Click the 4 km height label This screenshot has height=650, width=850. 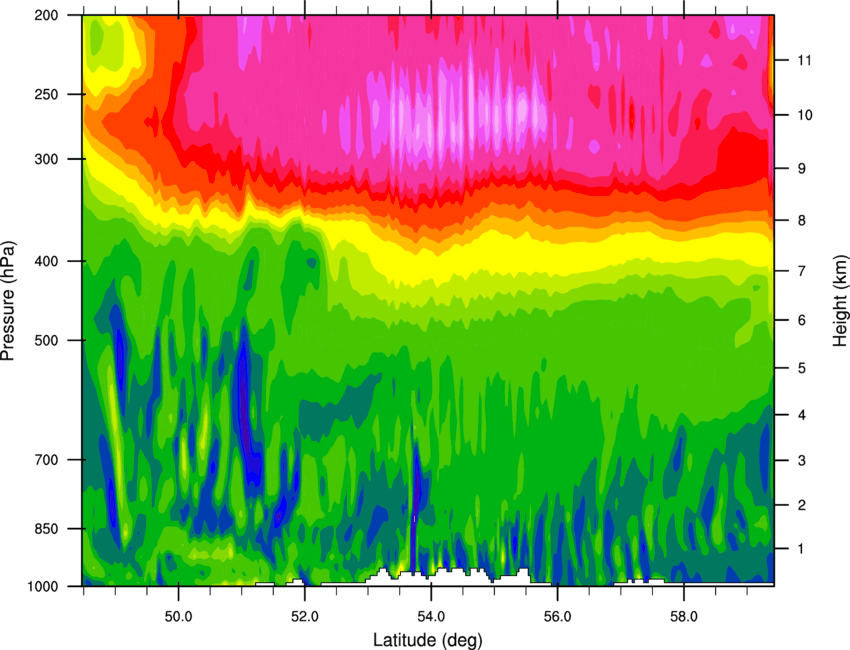[802, 415]
